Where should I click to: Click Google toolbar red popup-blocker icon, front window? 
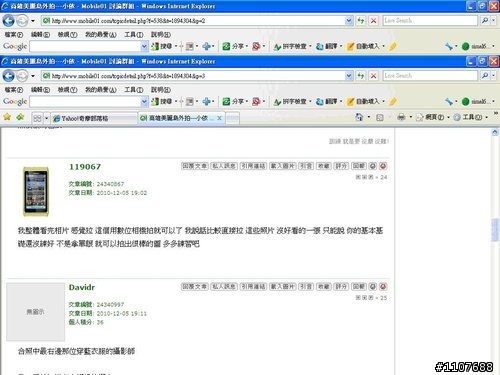(256, 101)
